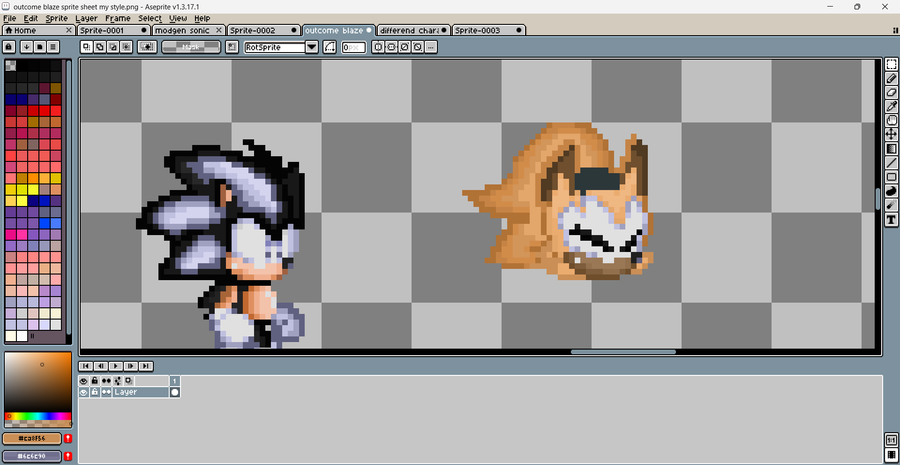
Task: Click the rainbow hue slider bar
Action: pyautogui.click(x=38, y=416)
